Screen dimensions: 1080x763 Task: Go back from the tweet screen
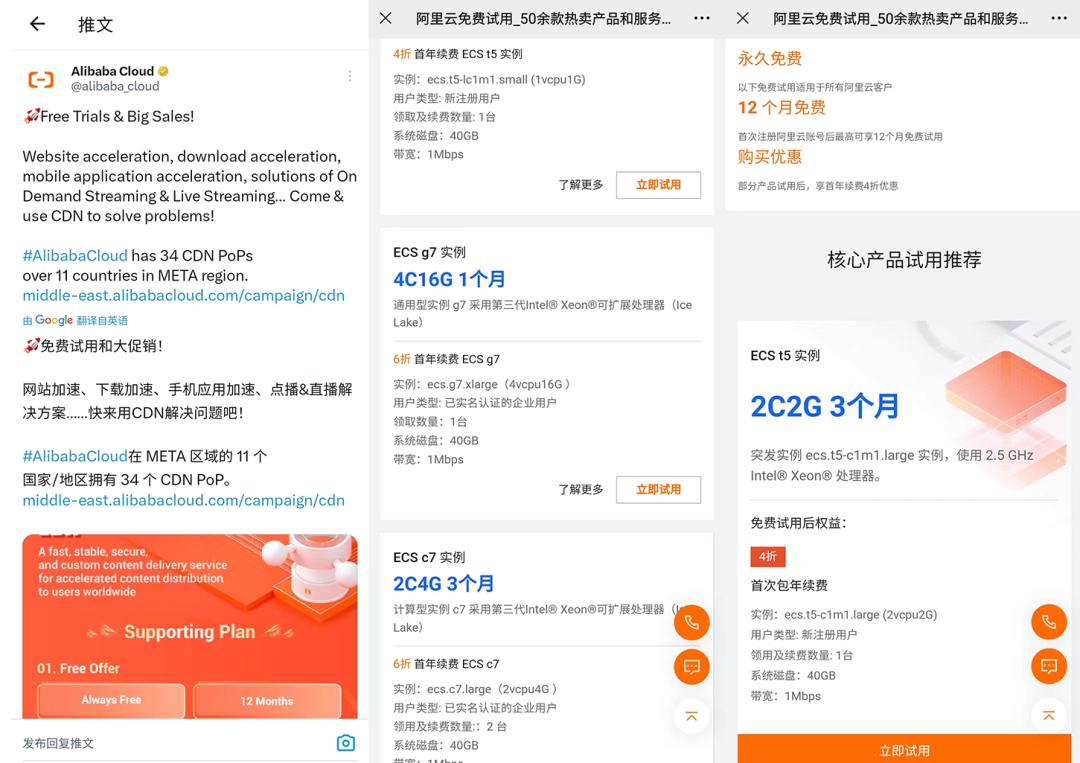point(37,24)
